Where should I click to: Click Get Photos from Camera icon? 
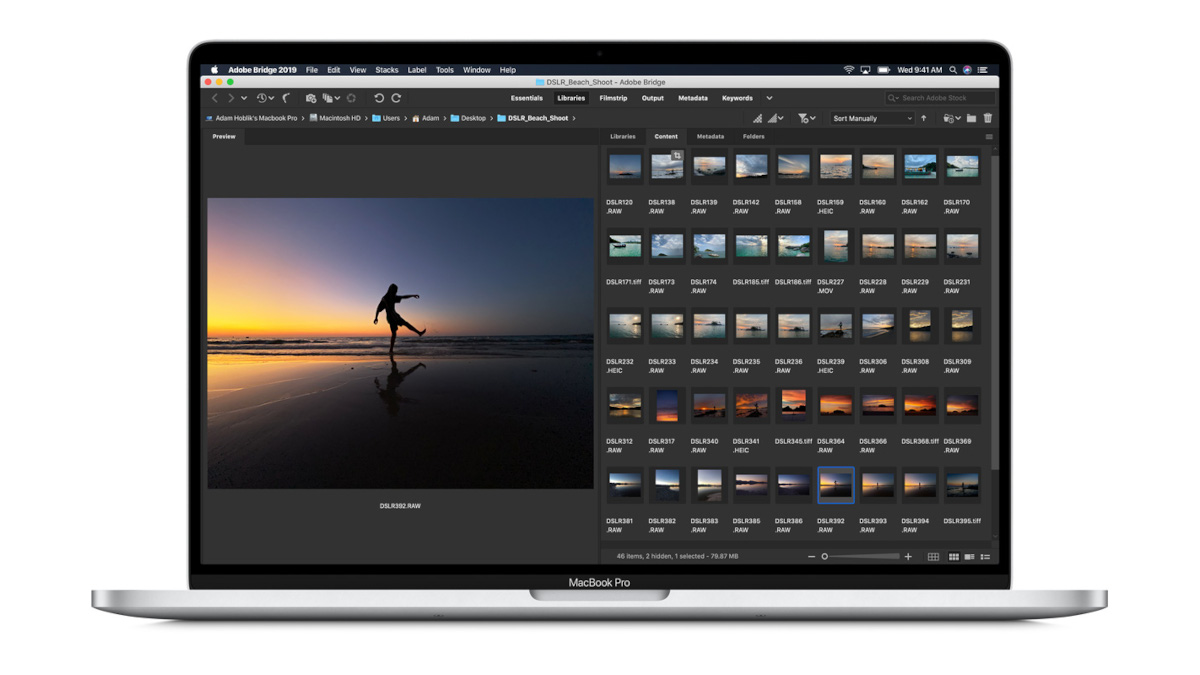[311, 98]
